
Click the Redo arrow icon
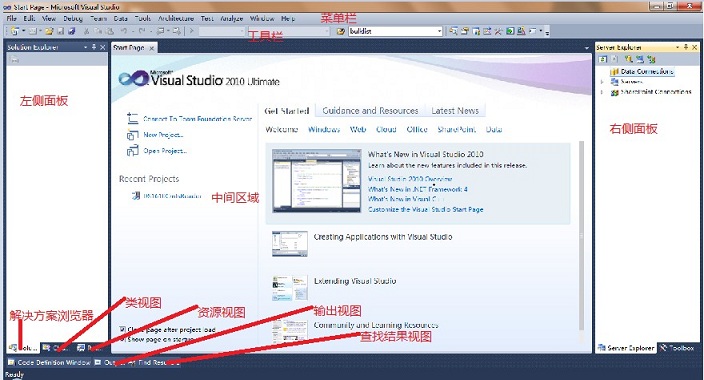(141, 31)
